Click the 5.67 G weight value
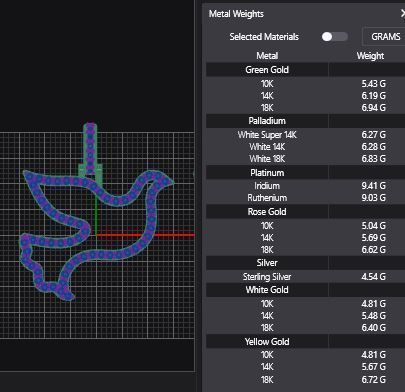The height and width of the screenshot is (392, 405). (x=374, y=367)
